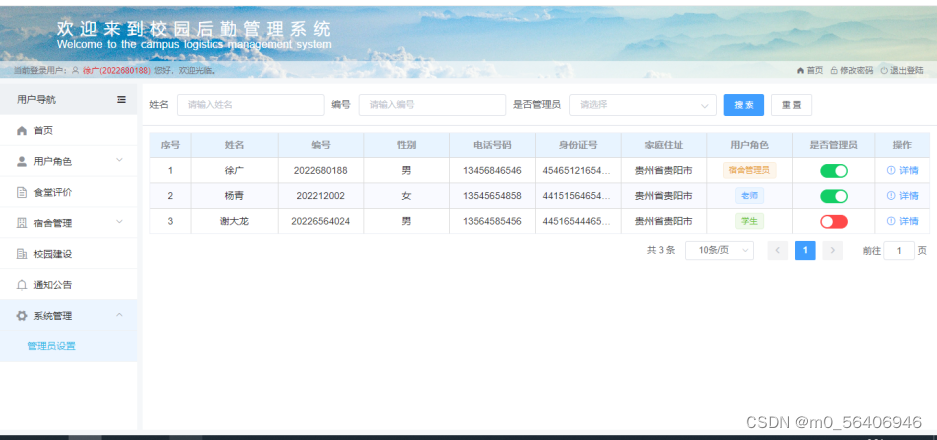Screen dimensions: 937x440
Task: Click phone number 13456846546
Action: (x=492, y=170)
